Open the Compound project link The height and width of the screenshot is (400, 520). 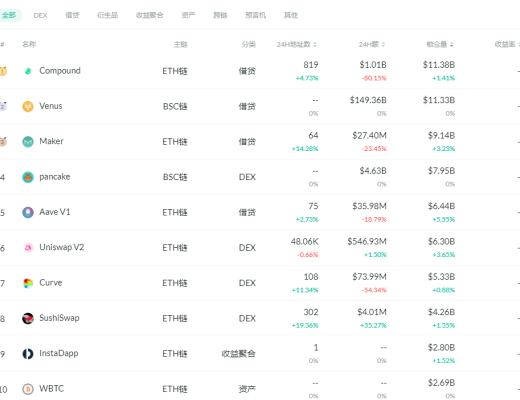click(x=60, y=71)
